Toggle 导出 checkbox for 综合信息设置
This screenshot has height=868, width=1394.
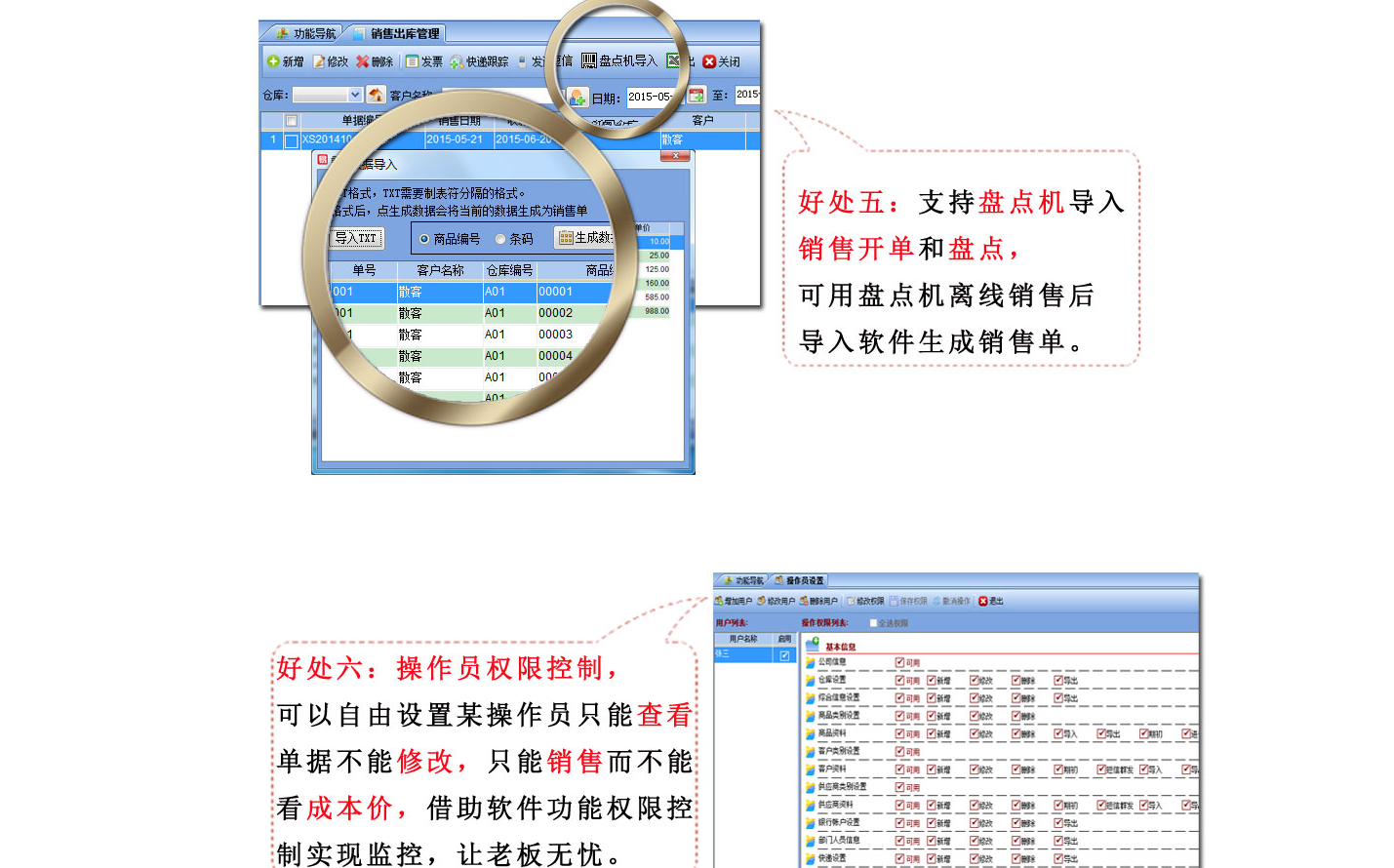(1057, 698)
